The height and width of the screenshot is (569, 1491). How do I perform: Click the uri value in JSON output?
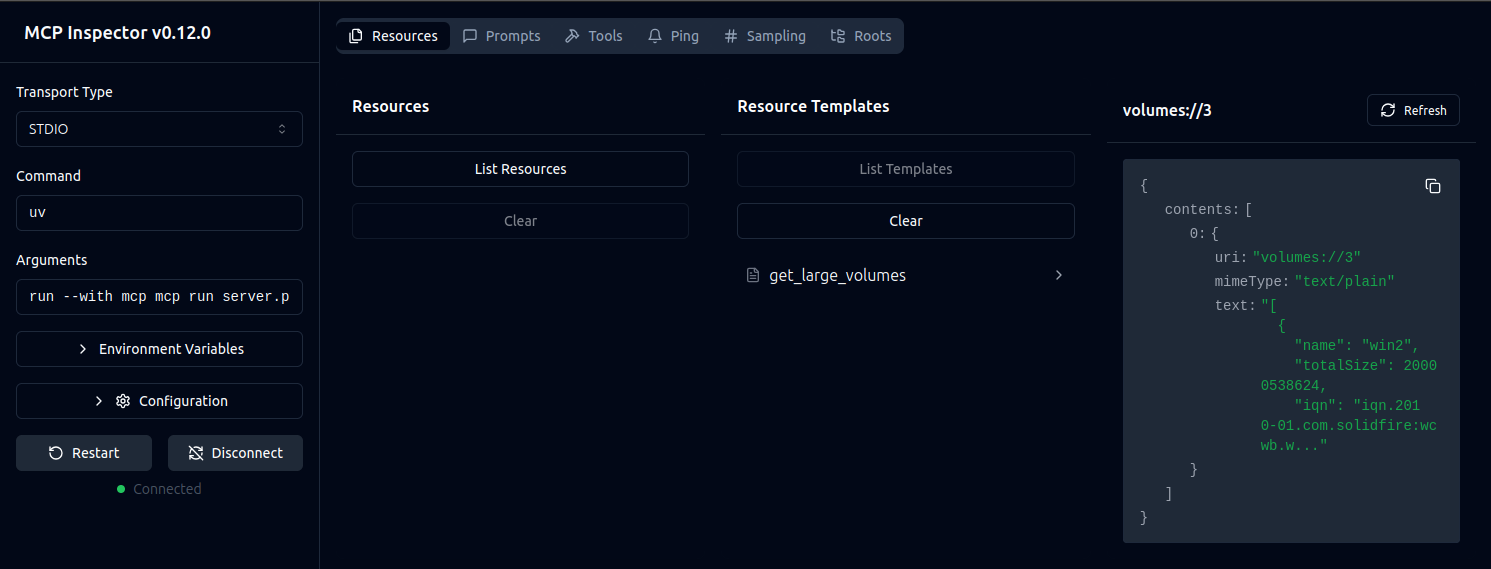1306,257
